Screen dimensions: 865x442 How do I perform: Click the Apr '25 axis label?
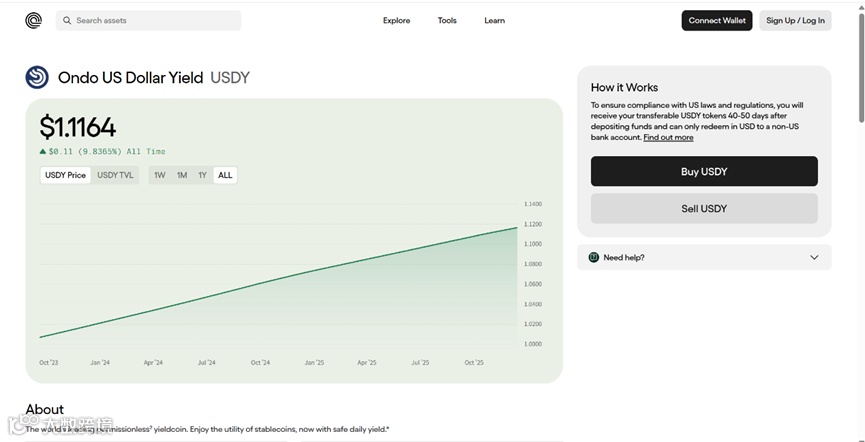[x=367, y=363]
